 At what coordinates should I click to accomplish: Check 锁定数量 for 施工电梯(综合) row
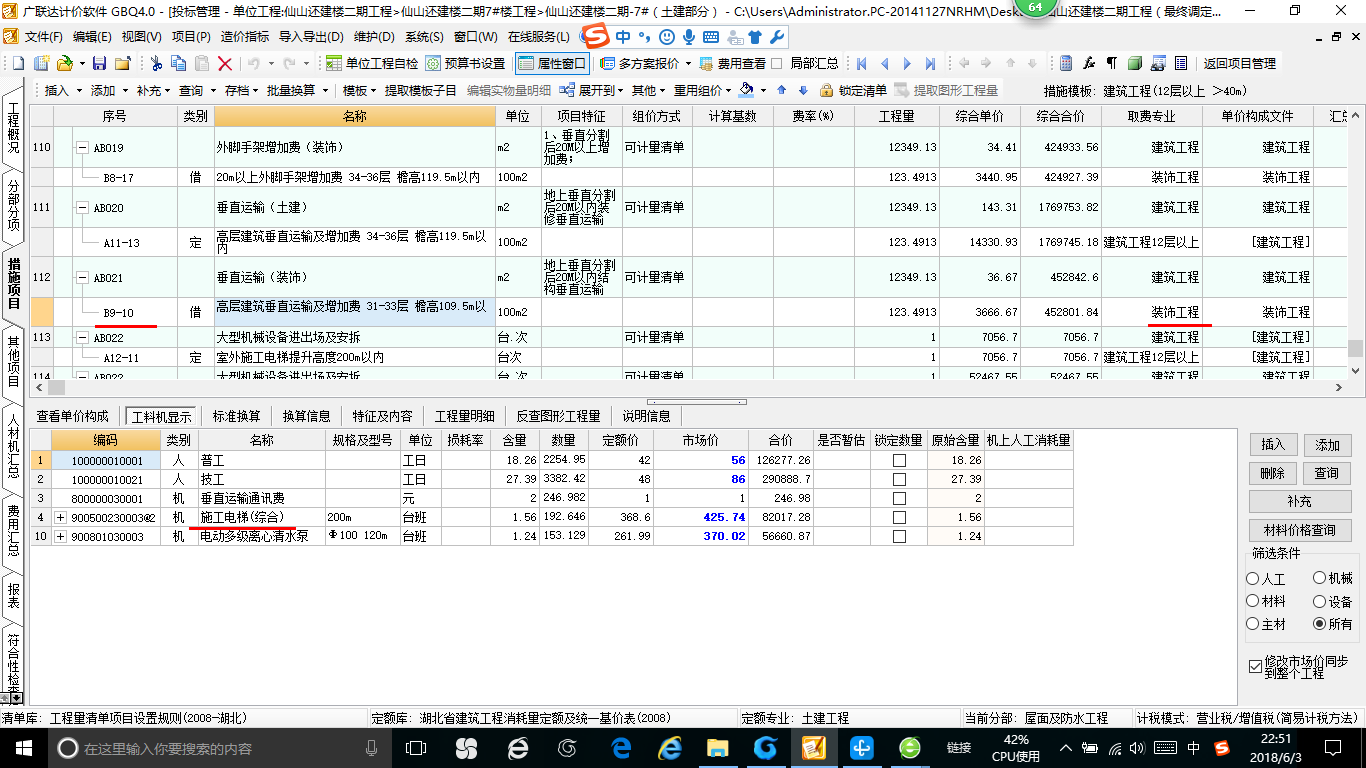(899, 518)
